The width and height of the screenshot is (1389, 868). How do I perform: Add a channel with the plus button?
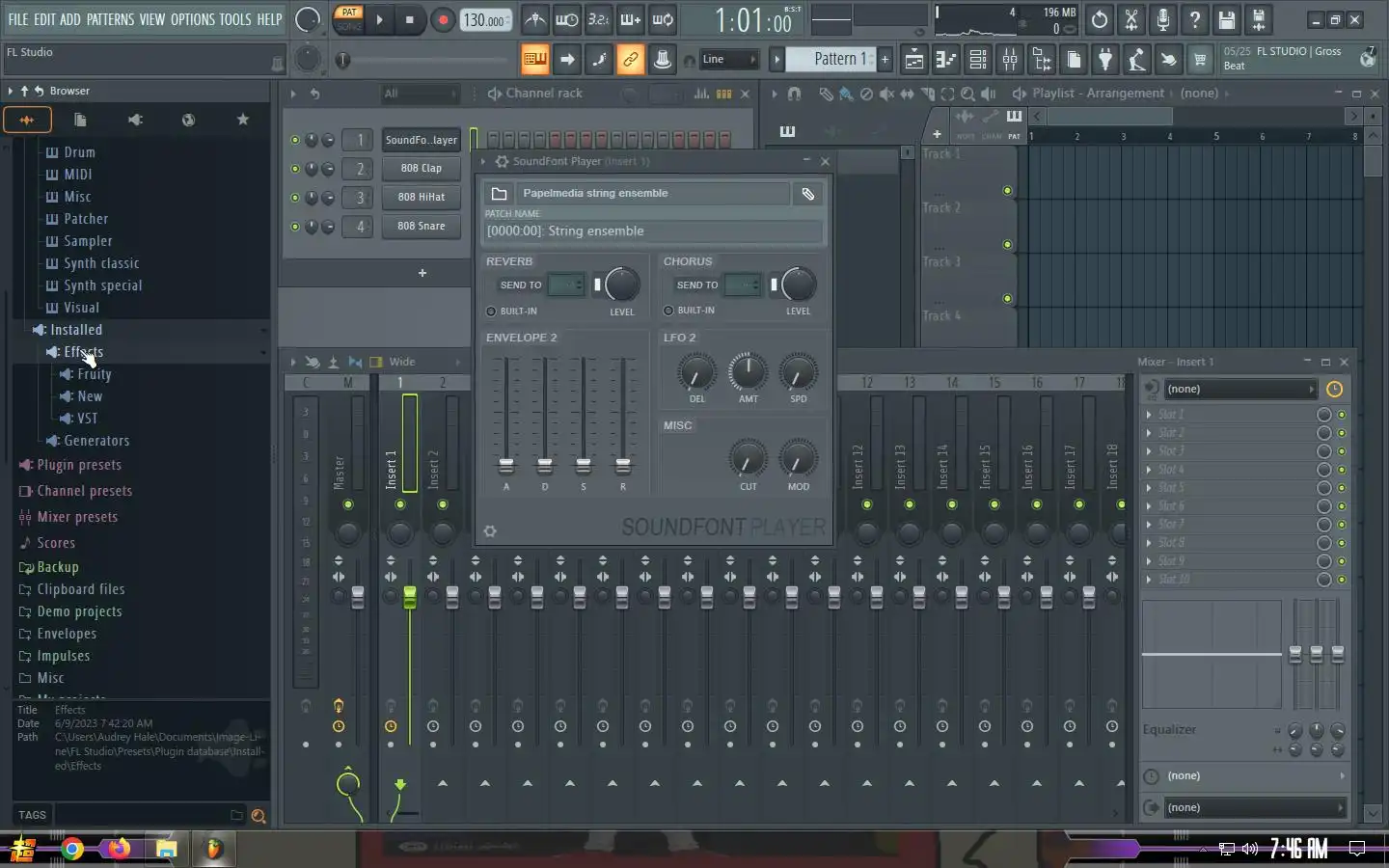pyautogui.click(x=422, y=273)
